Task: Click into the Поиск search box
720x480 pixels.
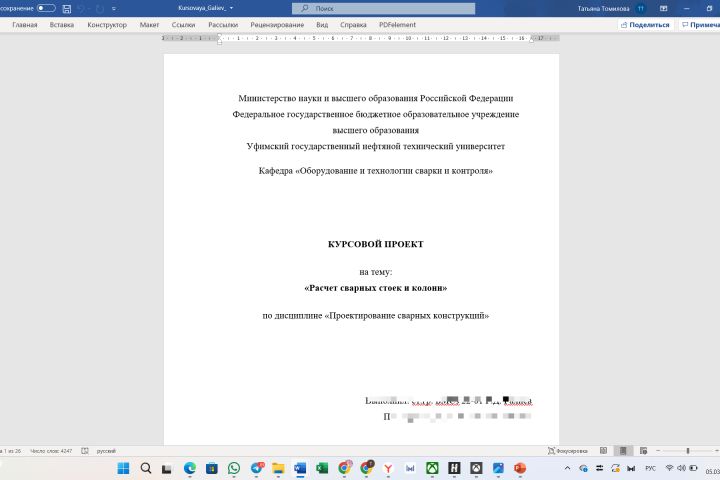Action: coord(383,8)
